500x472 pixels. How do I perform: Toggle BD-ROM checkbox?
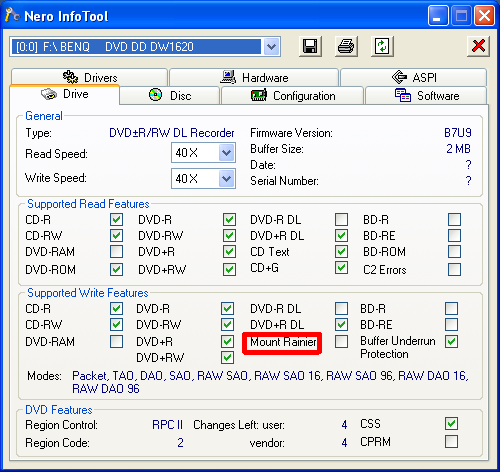click(x=455, y=252)
